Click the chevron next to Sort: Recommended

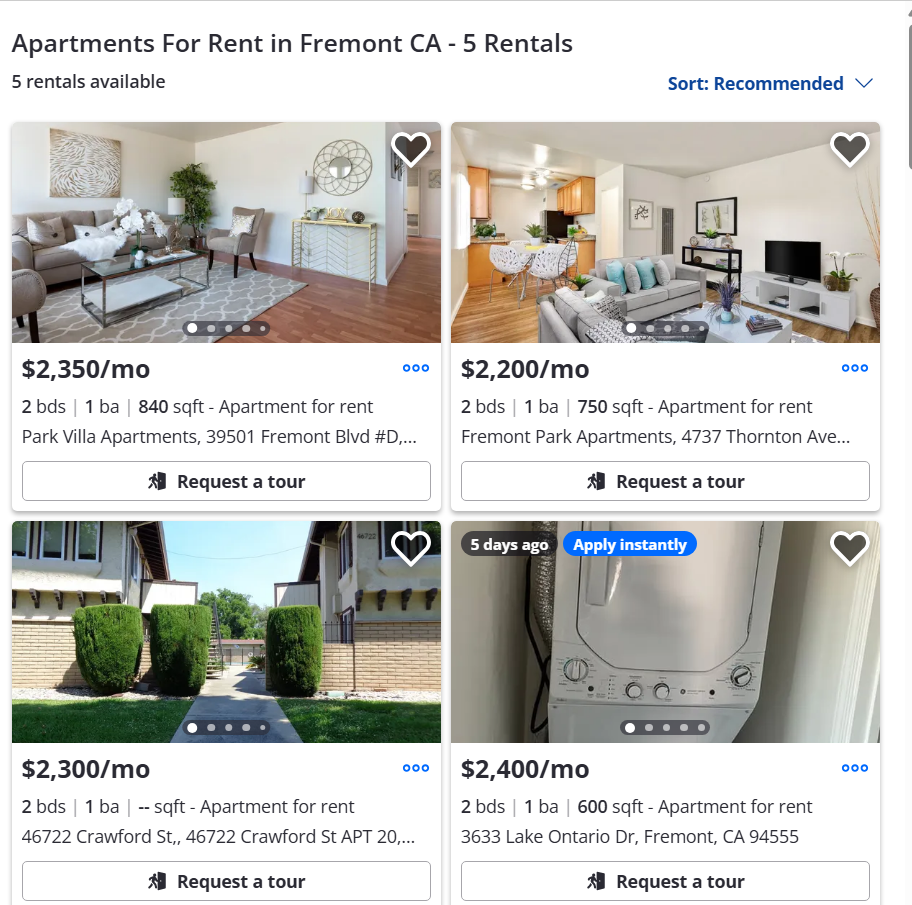click(x=865, y=84)
